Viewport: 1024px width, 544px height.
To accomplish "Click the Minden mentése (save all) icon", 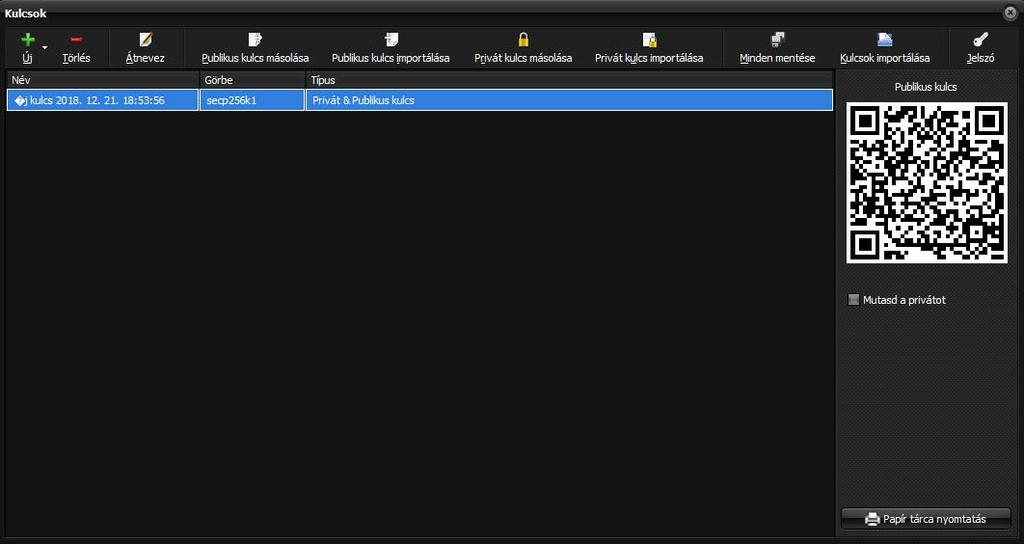I will (777, 40).
